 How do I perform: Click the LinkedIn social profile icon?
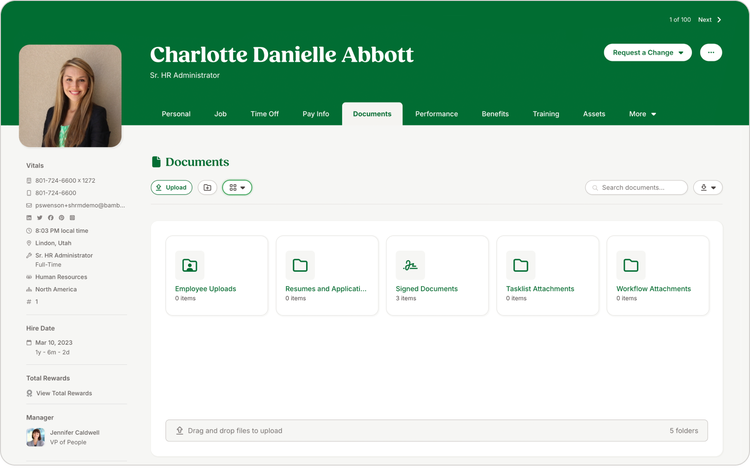click(x=29, y=218)
